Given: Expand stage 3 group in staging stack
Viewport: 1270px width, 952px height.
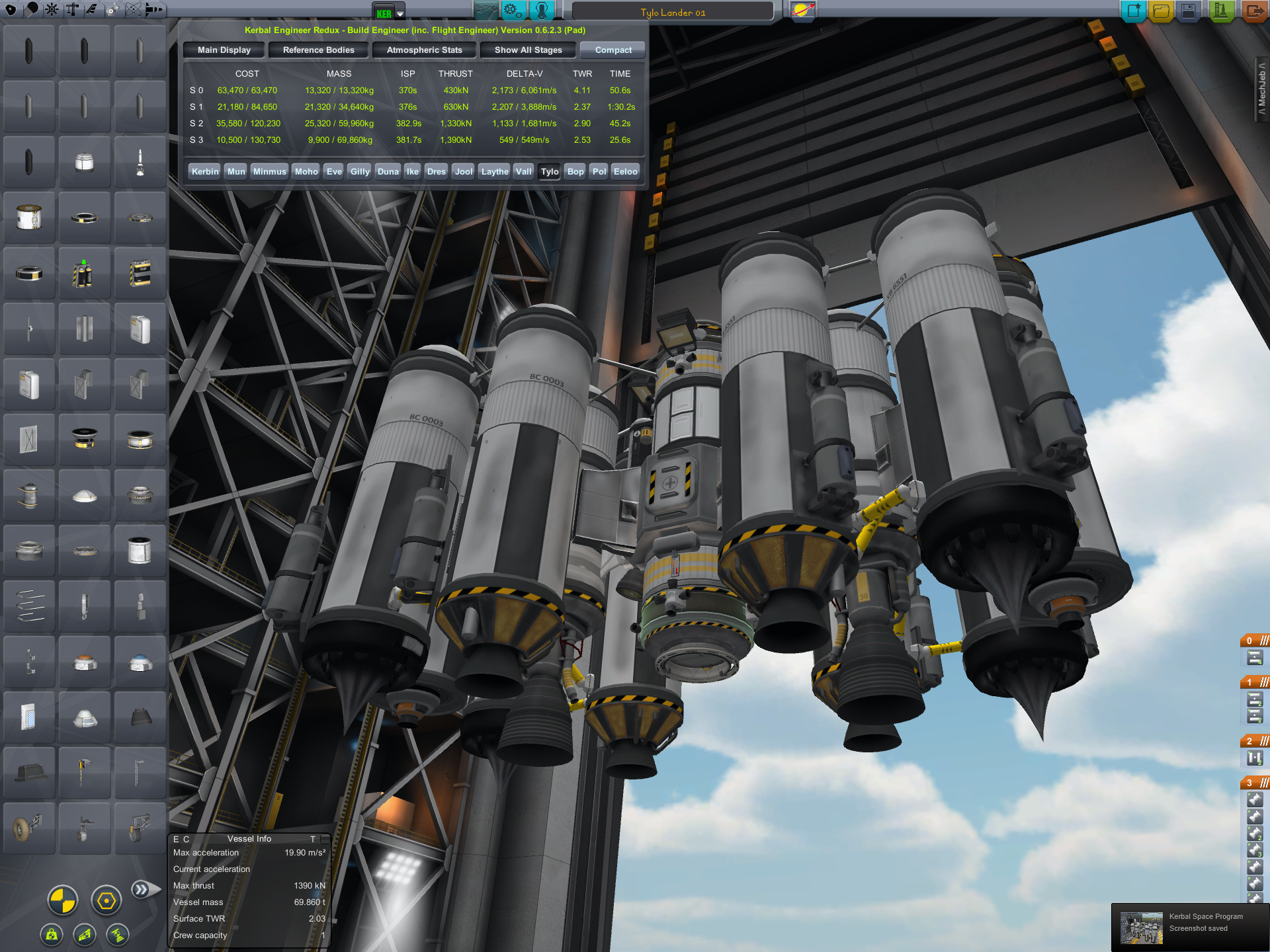Looking at the screenshot, I should coord(1255,783).
